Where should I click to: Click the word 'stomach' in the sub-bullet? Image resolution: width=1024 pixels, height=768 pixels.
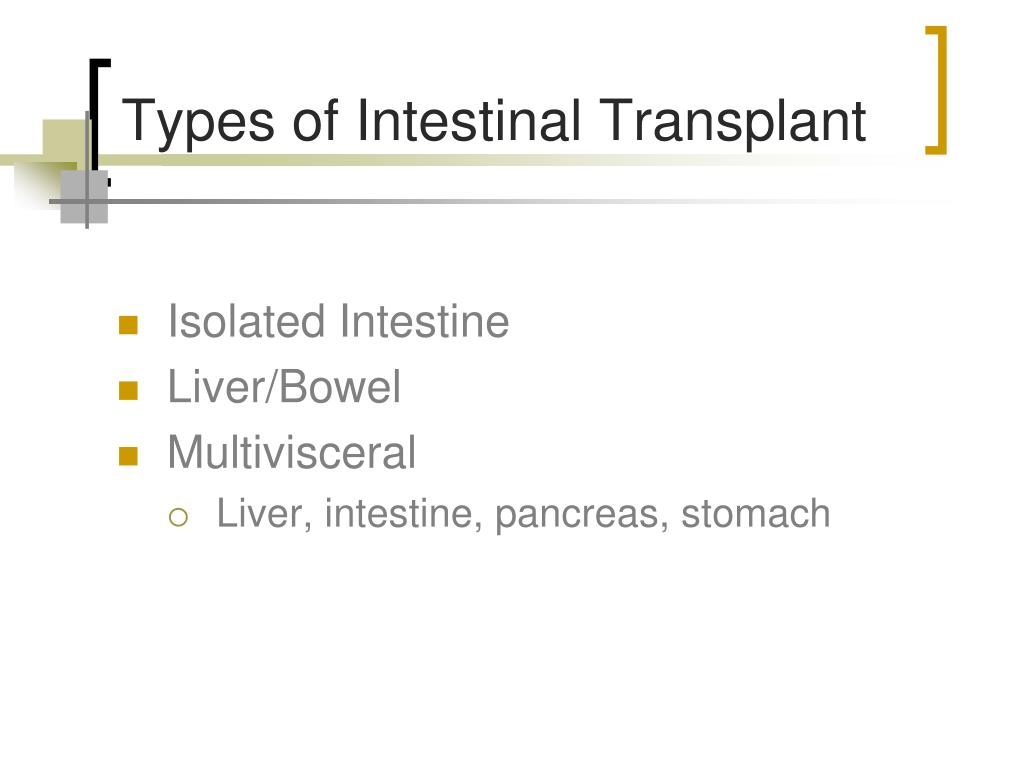point(756,514)
